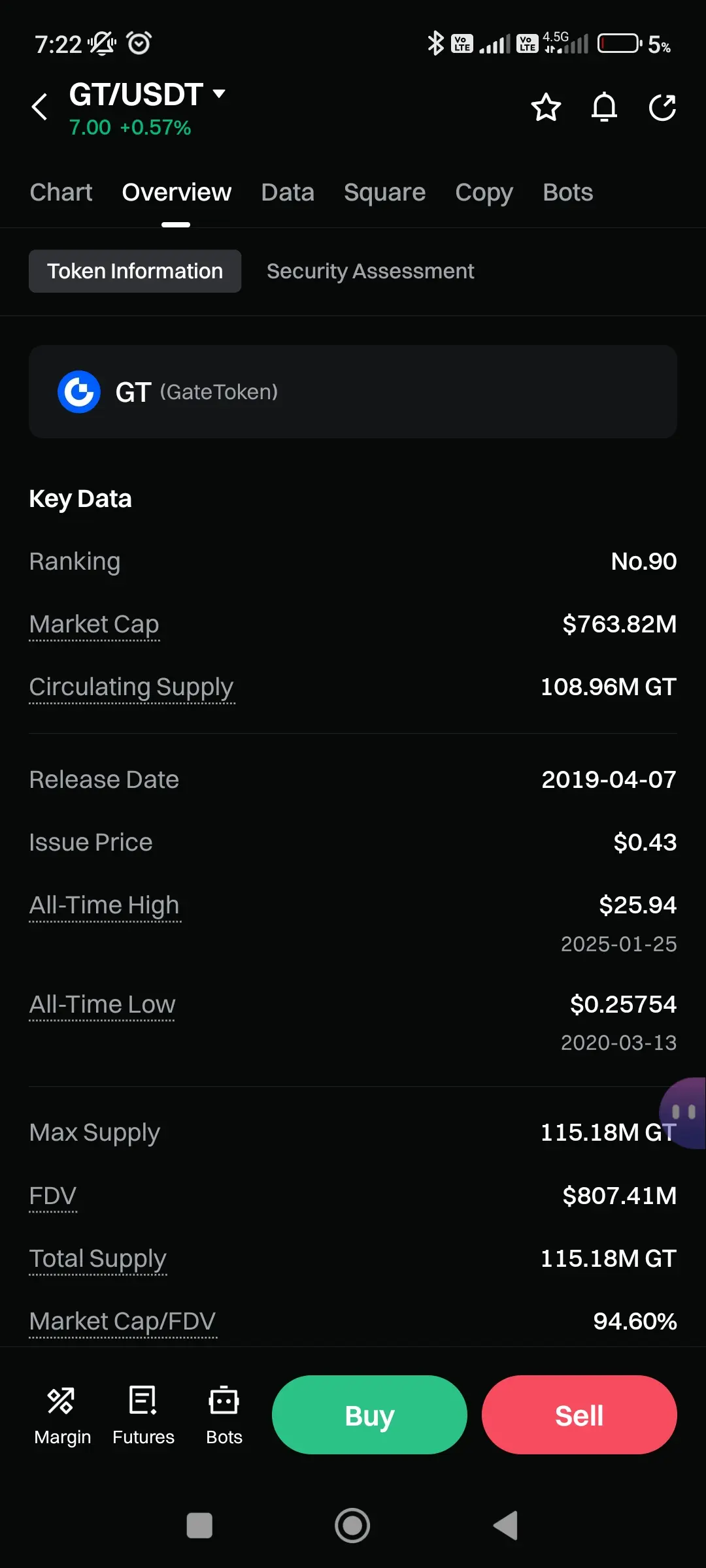Image resolution: width=706 pixels, height=1568 pixels.
Task: Open Futures trading icon
Action: (x=143, y=1415)
